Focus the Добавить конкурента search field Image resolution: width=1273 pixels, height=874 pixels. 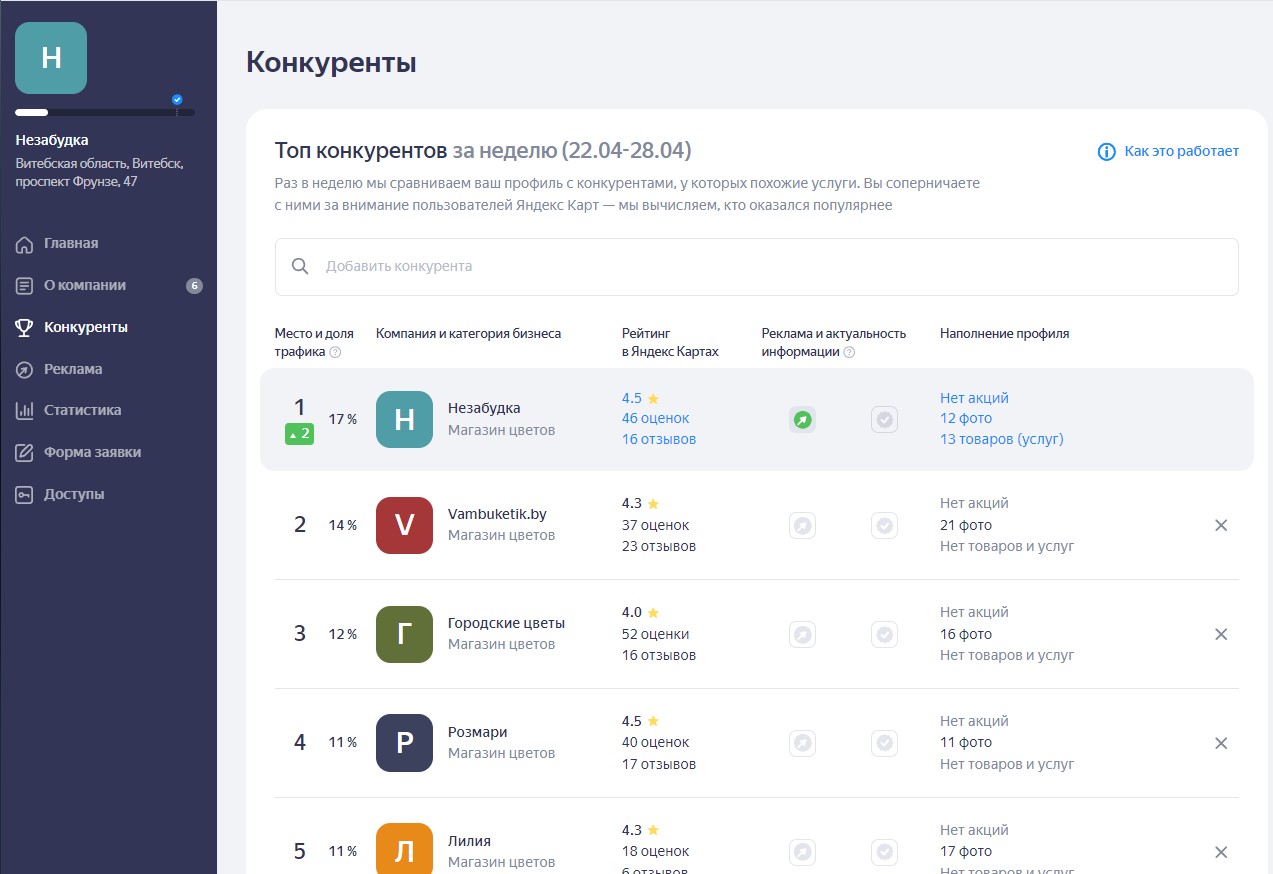tap(757, 266)
